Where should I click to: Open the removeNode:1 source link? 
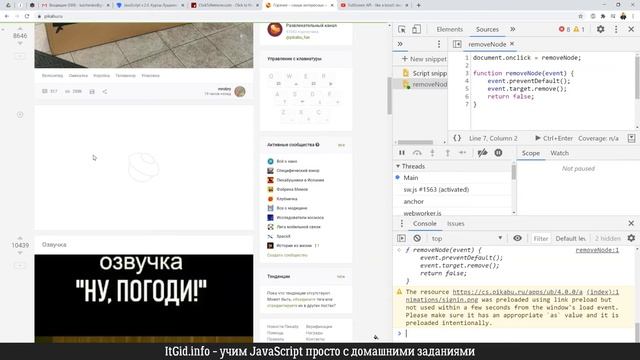tap(597, 250)
